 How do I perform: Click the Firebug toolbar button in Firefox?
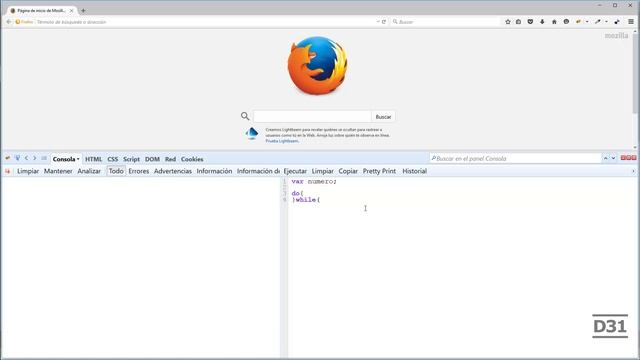coord(578,22)
